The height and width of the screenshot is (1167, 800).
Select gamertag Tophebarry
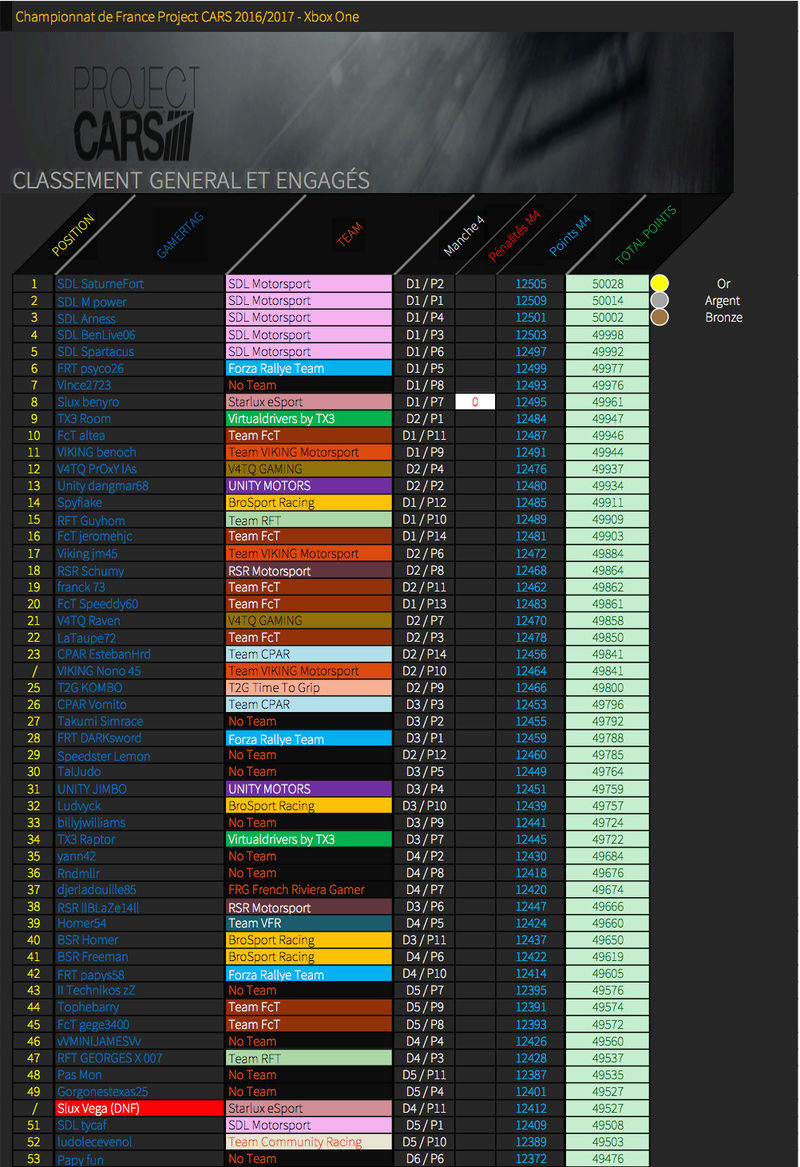[x=88, y=1008]
